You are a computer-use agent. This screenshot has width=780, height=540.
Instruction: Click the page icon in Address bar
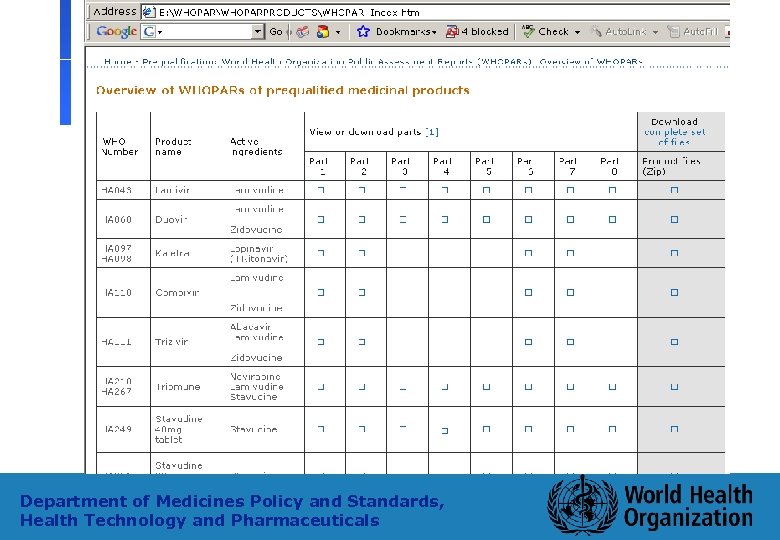pos(149,12)
